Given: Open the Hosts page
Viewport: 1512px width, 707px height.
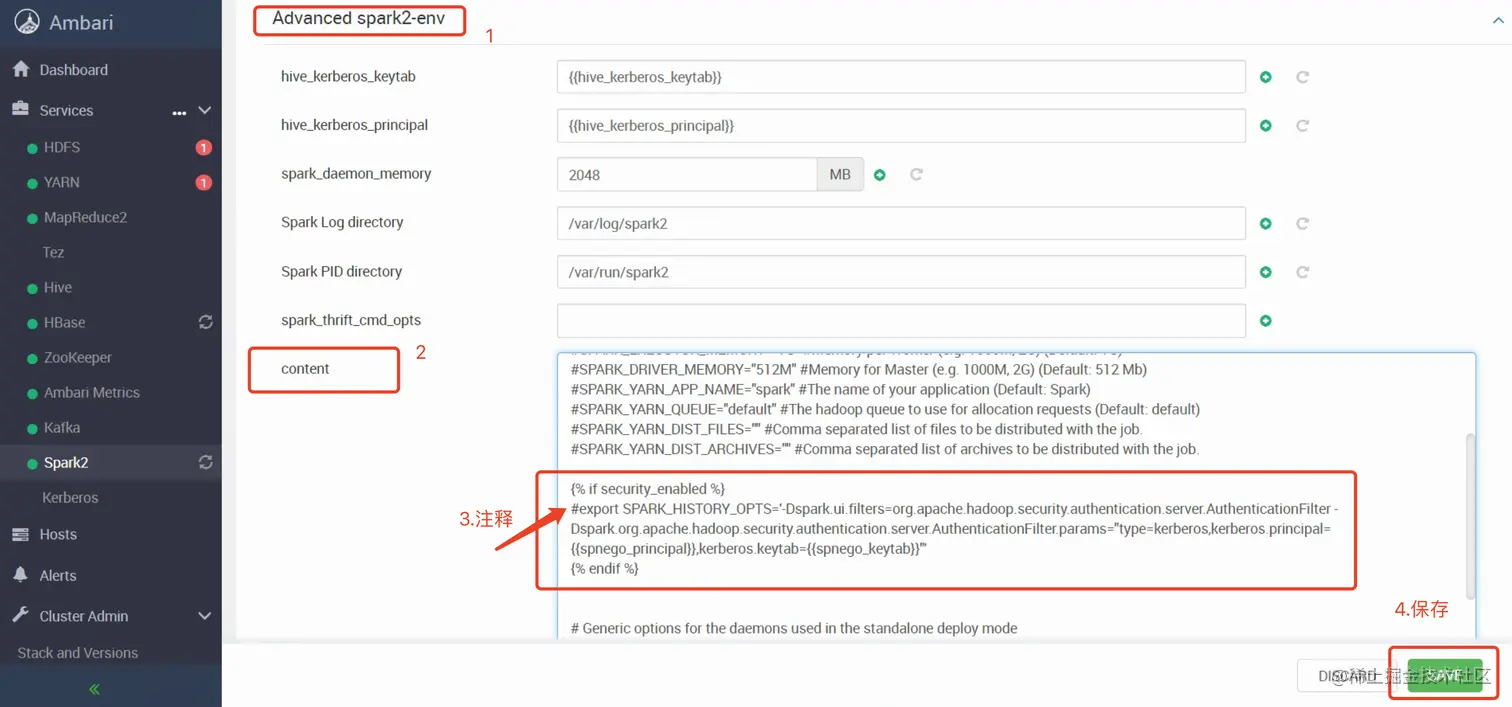Looking at the screenshot, I should [57, 535].
